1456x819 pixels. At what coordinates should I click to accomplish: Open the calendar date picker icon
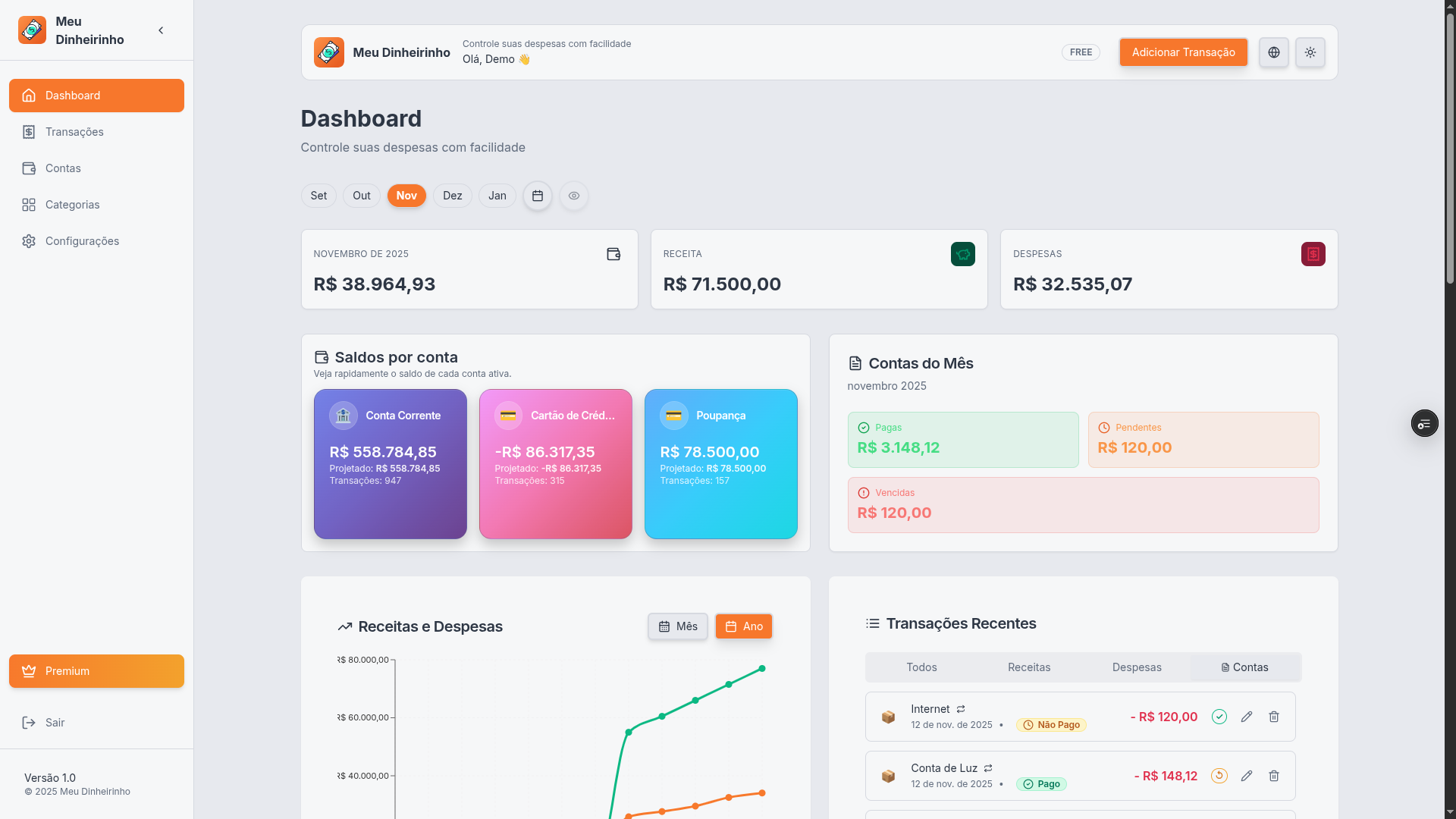[538, 196]
